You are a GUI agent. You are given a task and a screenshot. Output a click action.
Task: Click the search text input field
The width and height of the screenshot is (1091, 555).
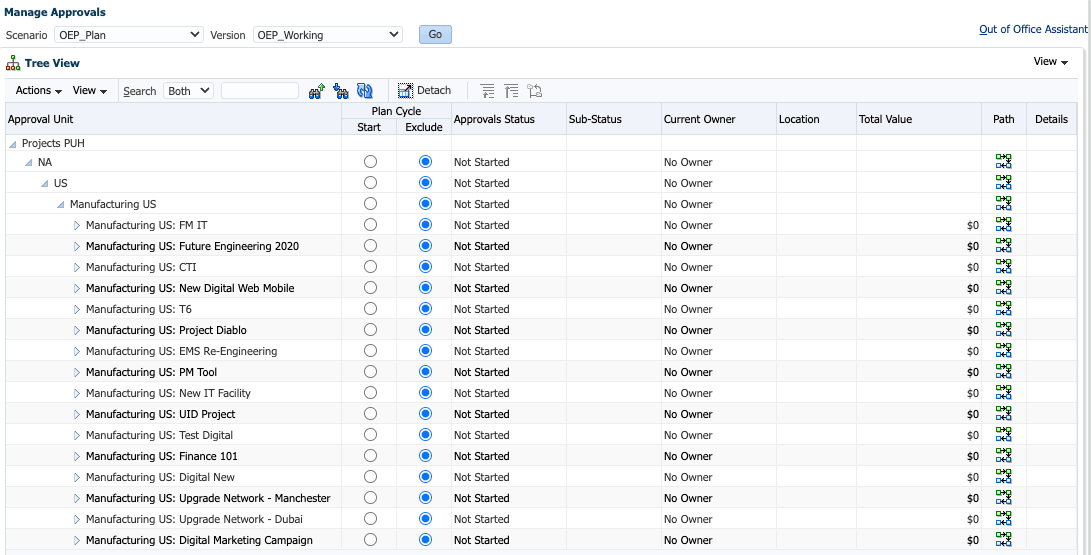260,90
